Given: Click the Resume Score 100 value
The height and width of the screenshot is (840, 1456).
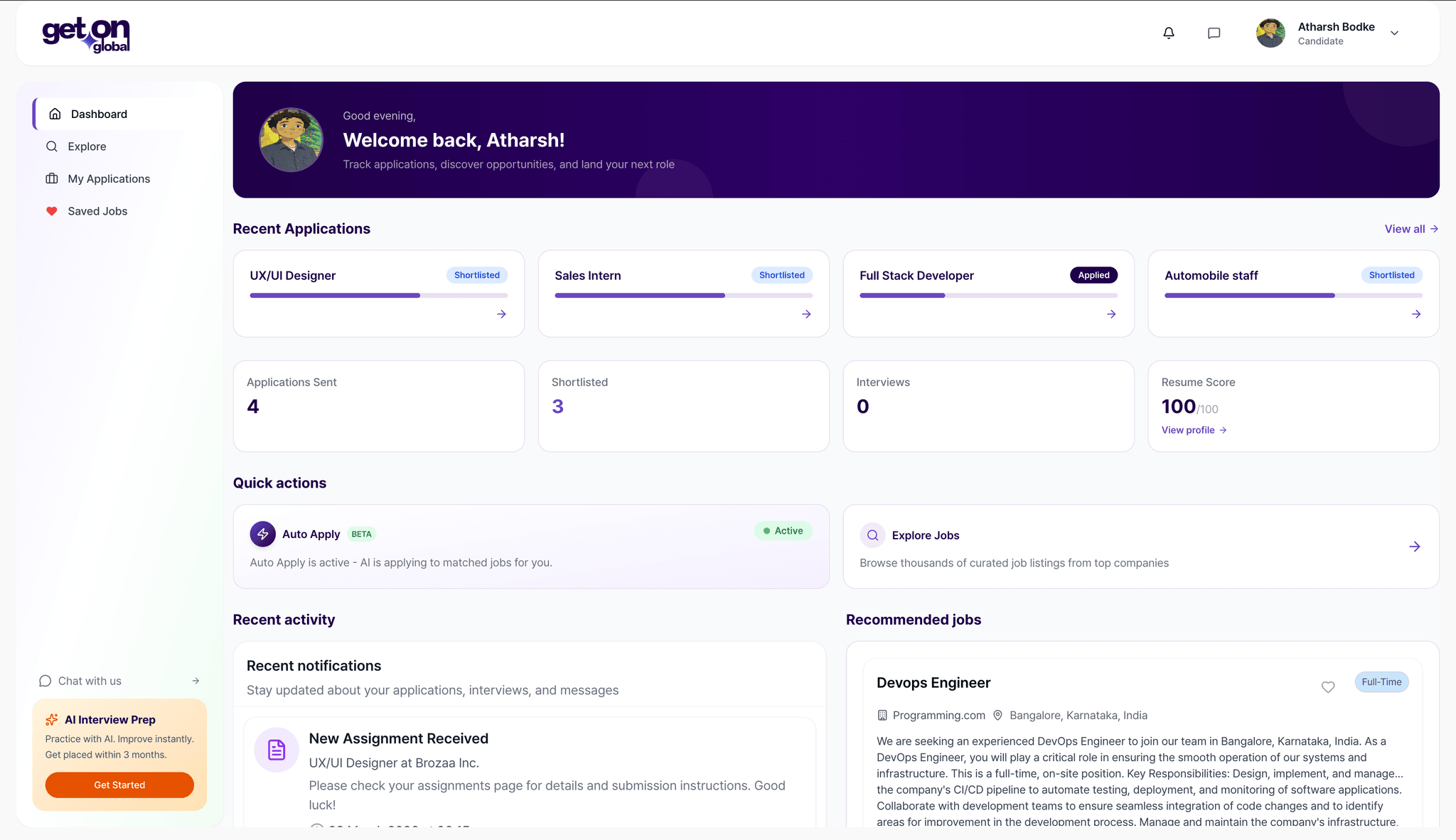Looking at the screenshot, I should click(x=1179, y=406).
